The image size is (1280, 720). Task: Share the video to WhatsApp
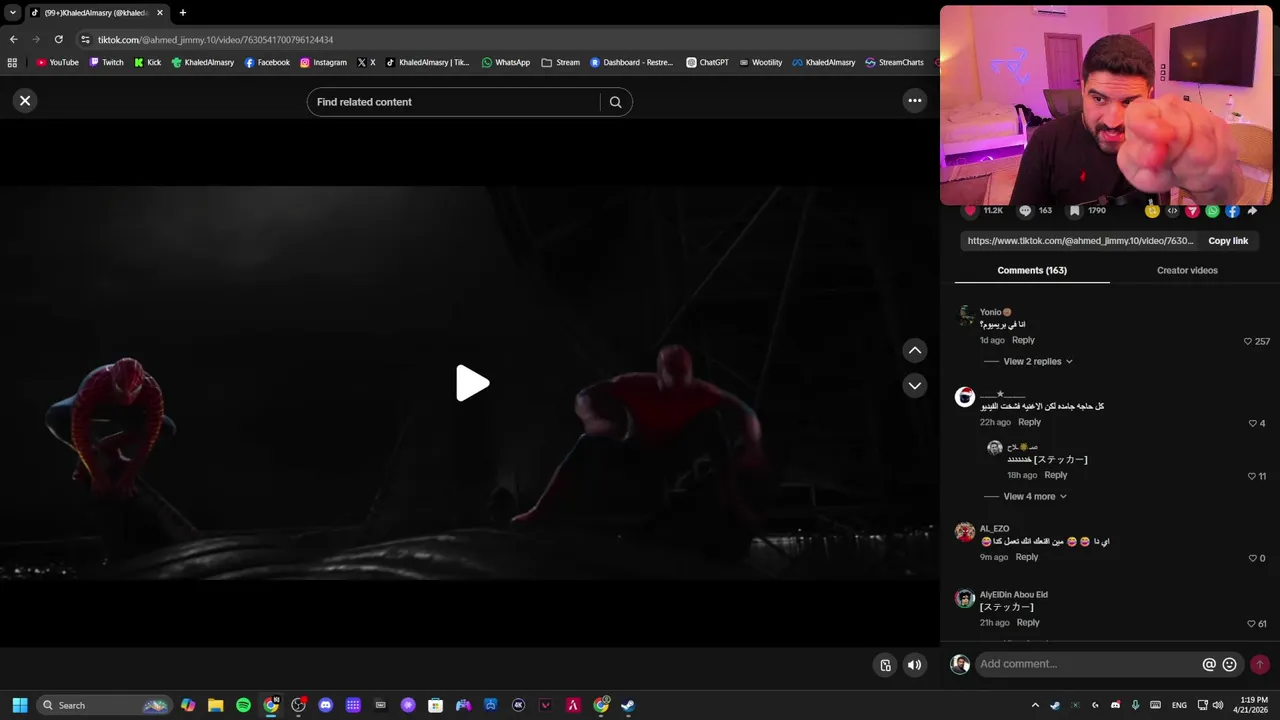(1212, 211)
